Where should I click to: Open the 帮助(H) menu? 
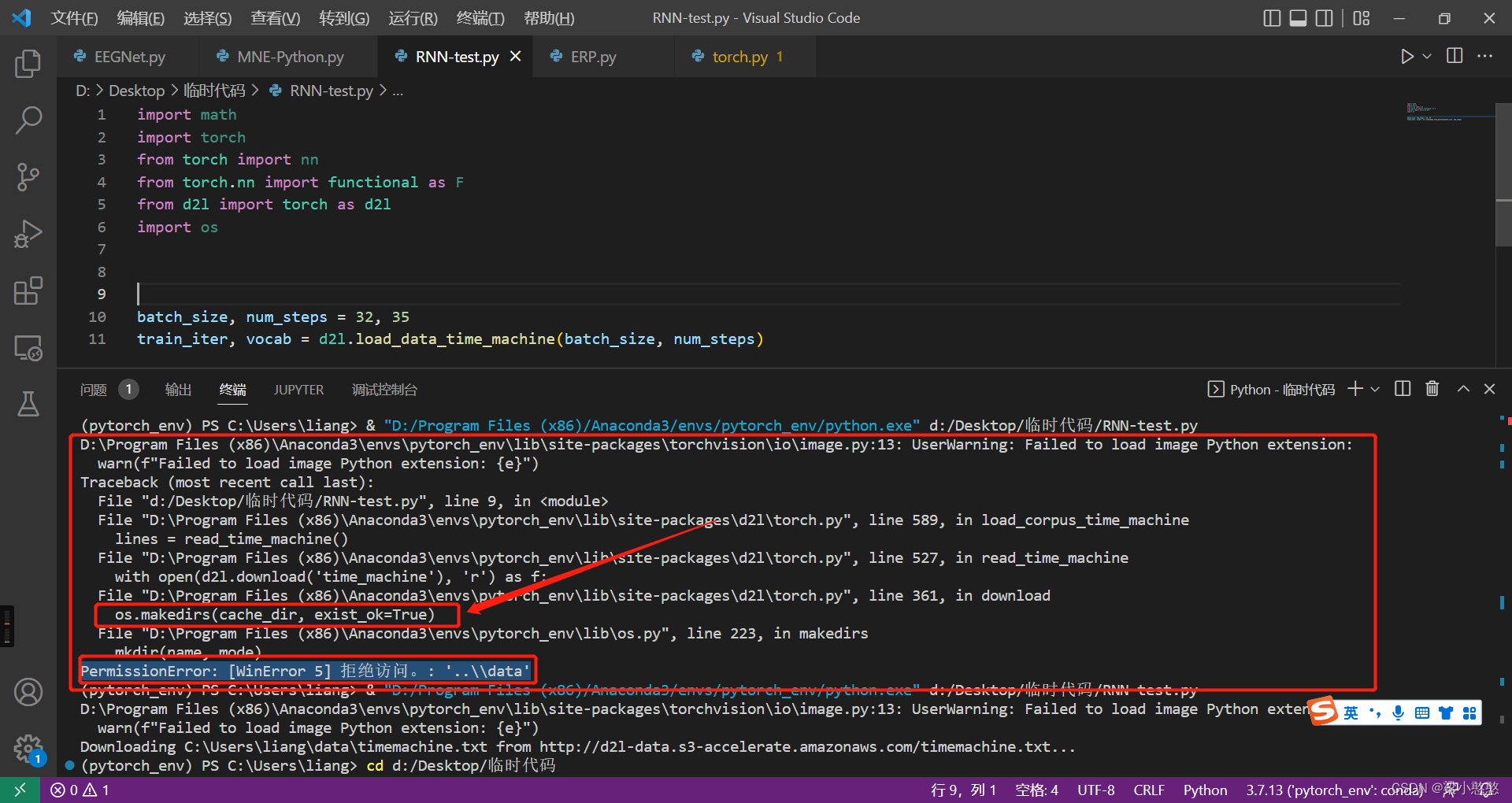[549, 18]
